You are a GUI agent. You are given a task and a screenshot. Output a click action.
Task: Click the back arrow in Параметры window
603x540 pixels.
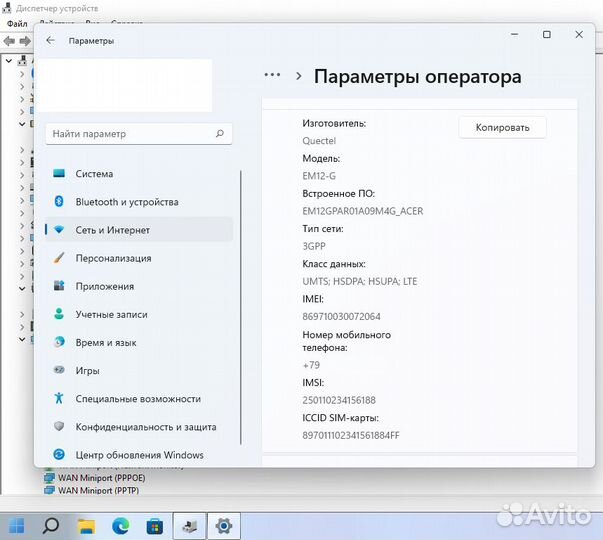(x=51, y=41)
